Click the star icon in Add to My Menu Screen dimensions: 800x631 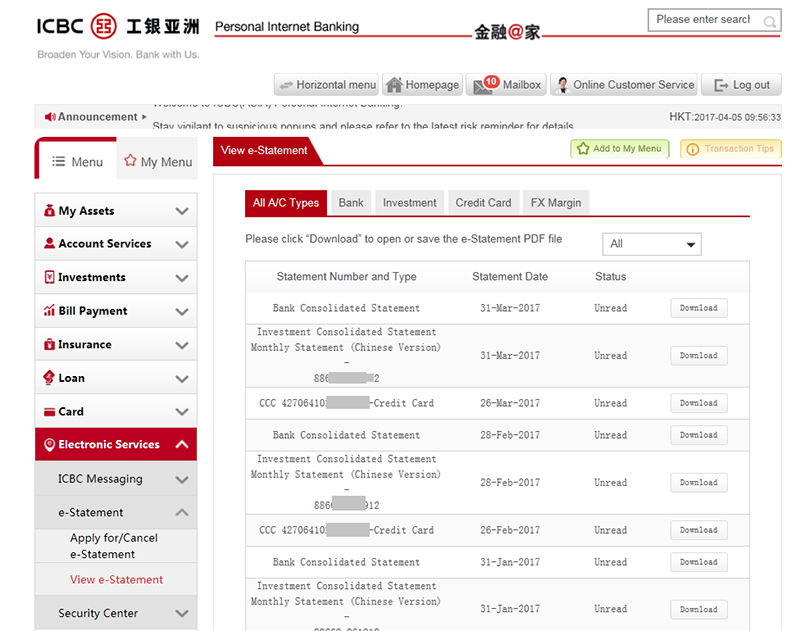point(583,148)
